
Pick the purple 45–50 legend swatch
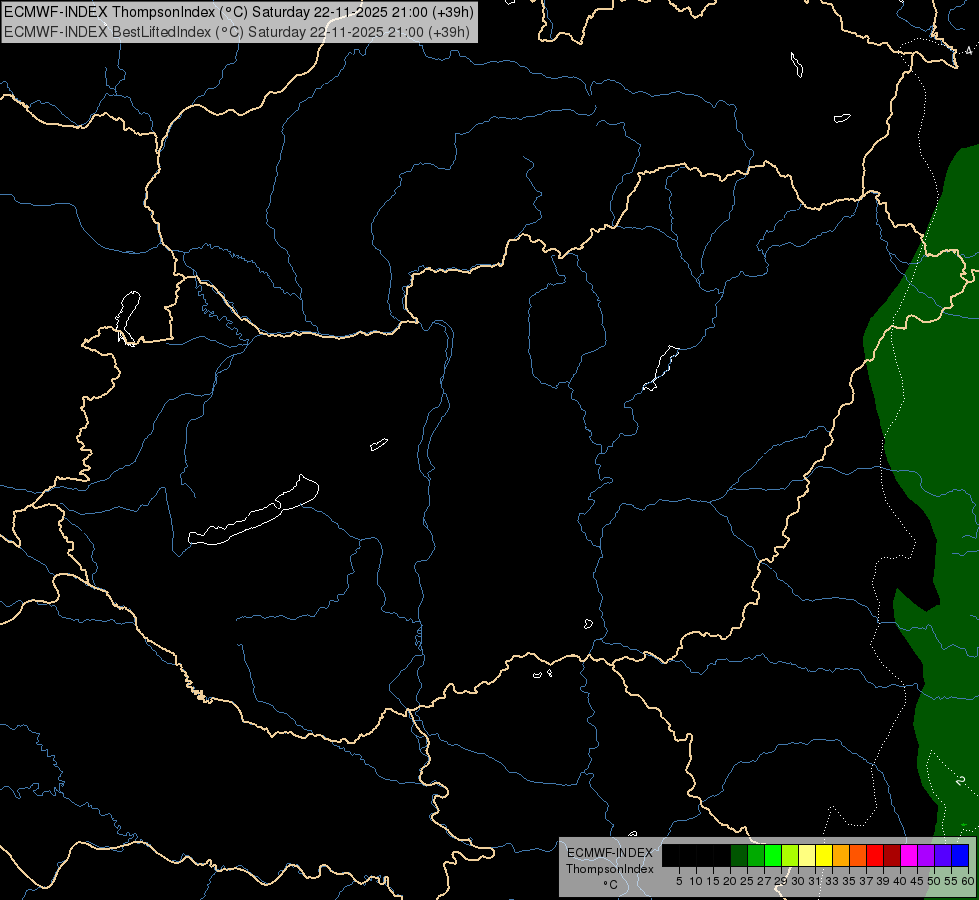coord(926,855)
